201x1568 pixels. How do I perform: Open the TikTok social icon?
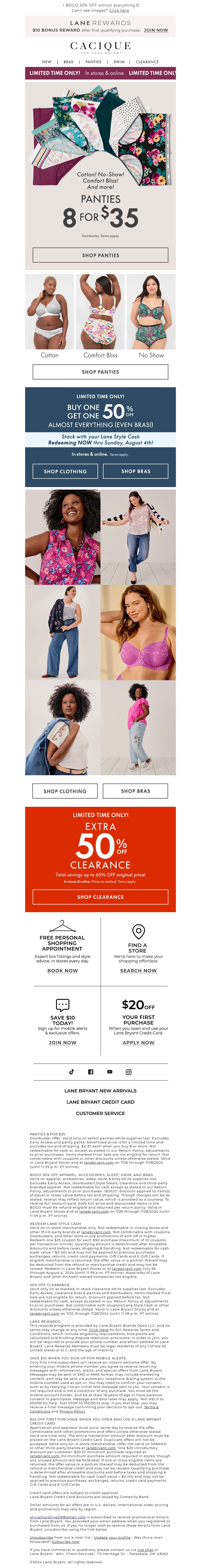tap(71, 1071)
